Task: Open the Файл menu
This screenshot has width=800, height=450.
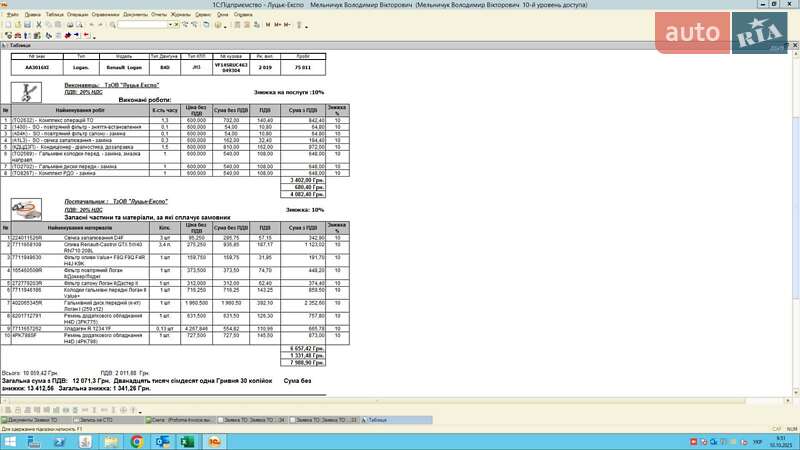Action: click(x=13, y=15)
